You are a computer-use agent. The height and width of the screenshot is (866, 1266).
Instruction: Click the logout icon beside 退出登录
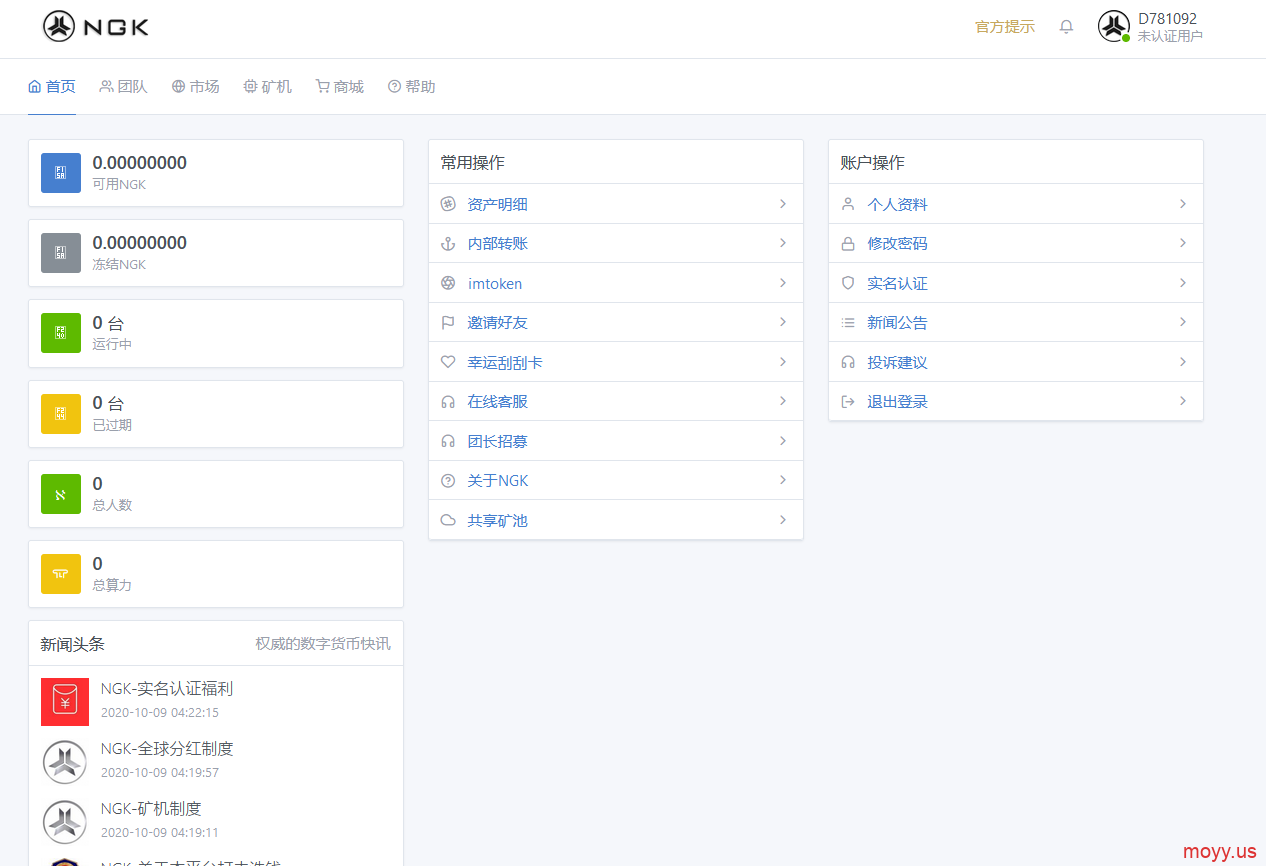click(848, 402)
